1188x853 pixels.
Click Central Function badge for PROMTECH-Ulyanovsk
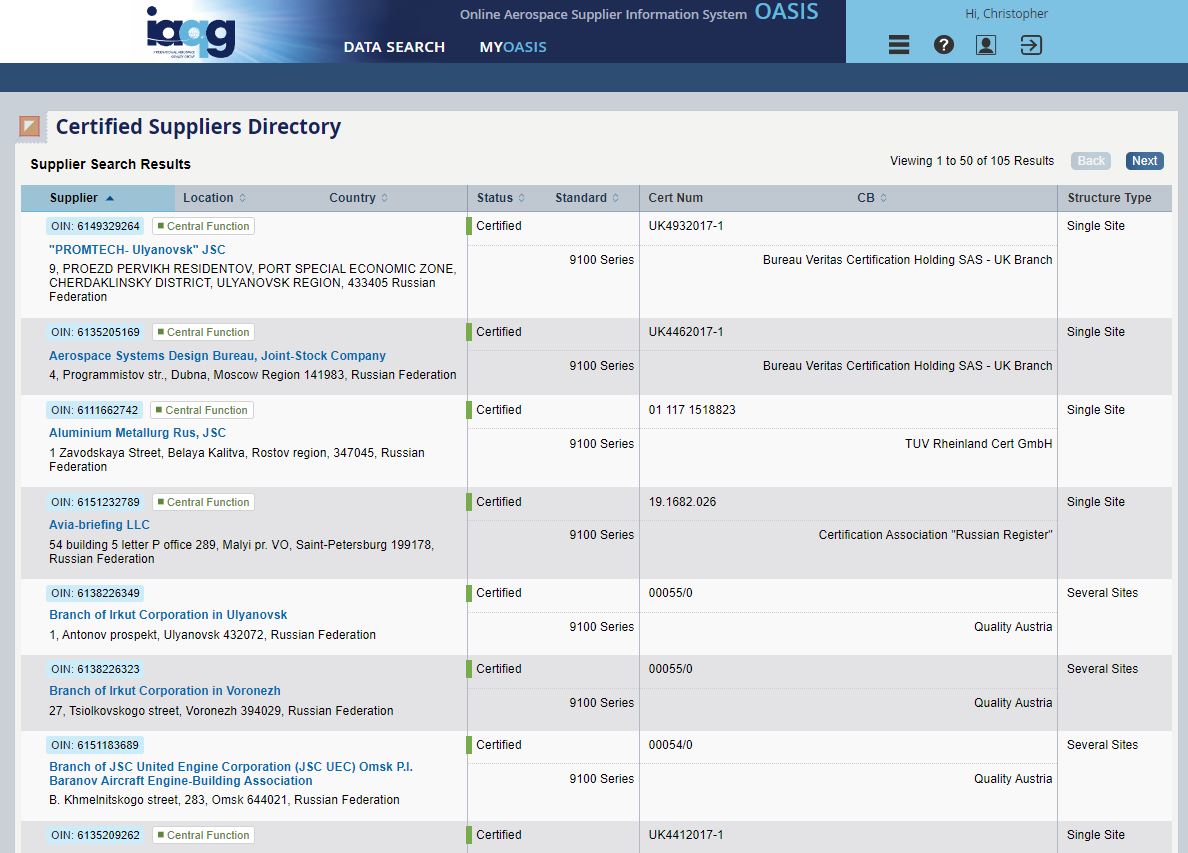tap(203, 226)
